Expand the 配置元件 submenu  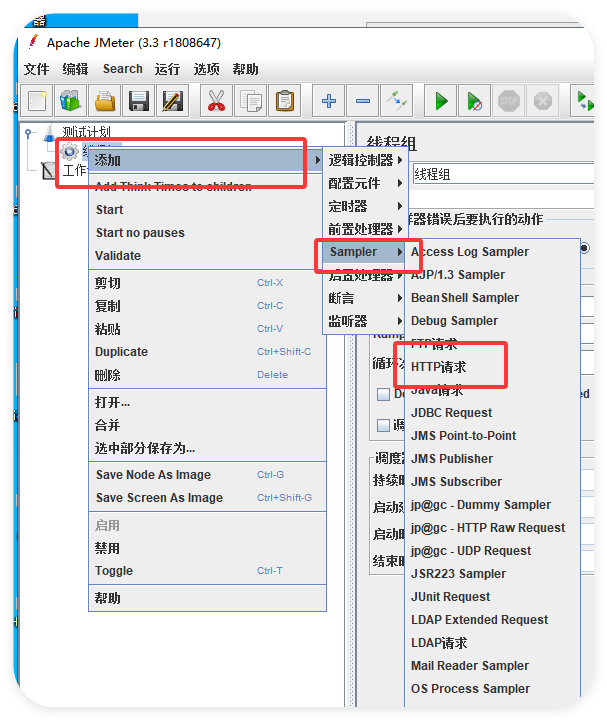365,183
